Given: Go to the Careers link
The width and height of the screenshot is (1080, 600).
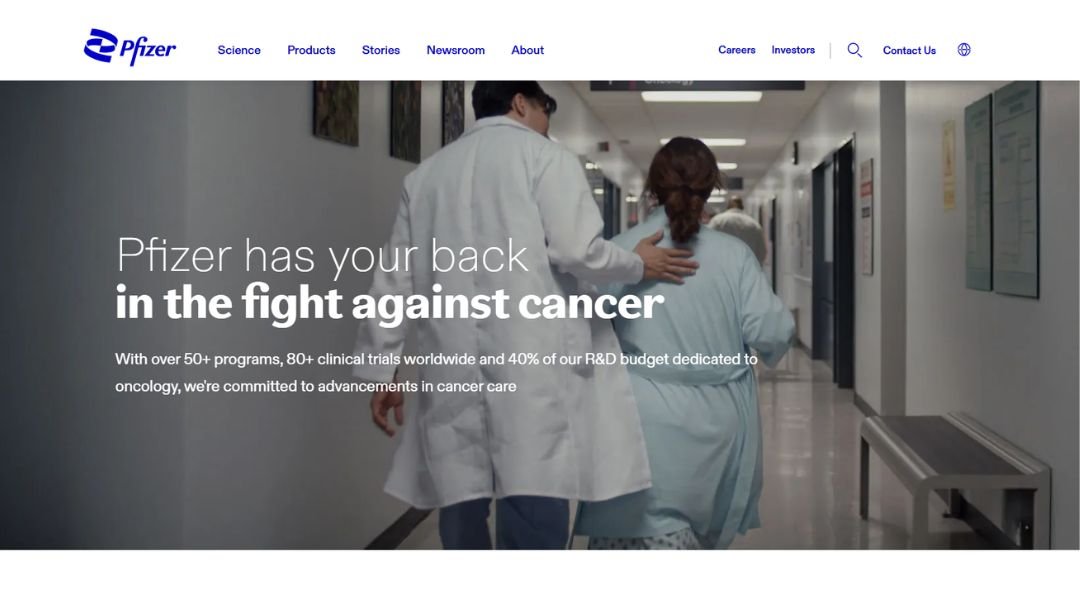Looking at the screenshot, I should tap(736, 50).
